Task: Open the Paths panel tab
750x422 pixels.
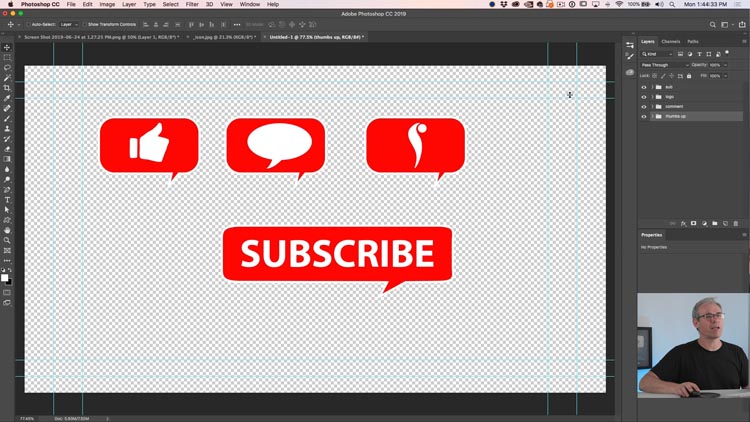Action: [x=693, y=42]
